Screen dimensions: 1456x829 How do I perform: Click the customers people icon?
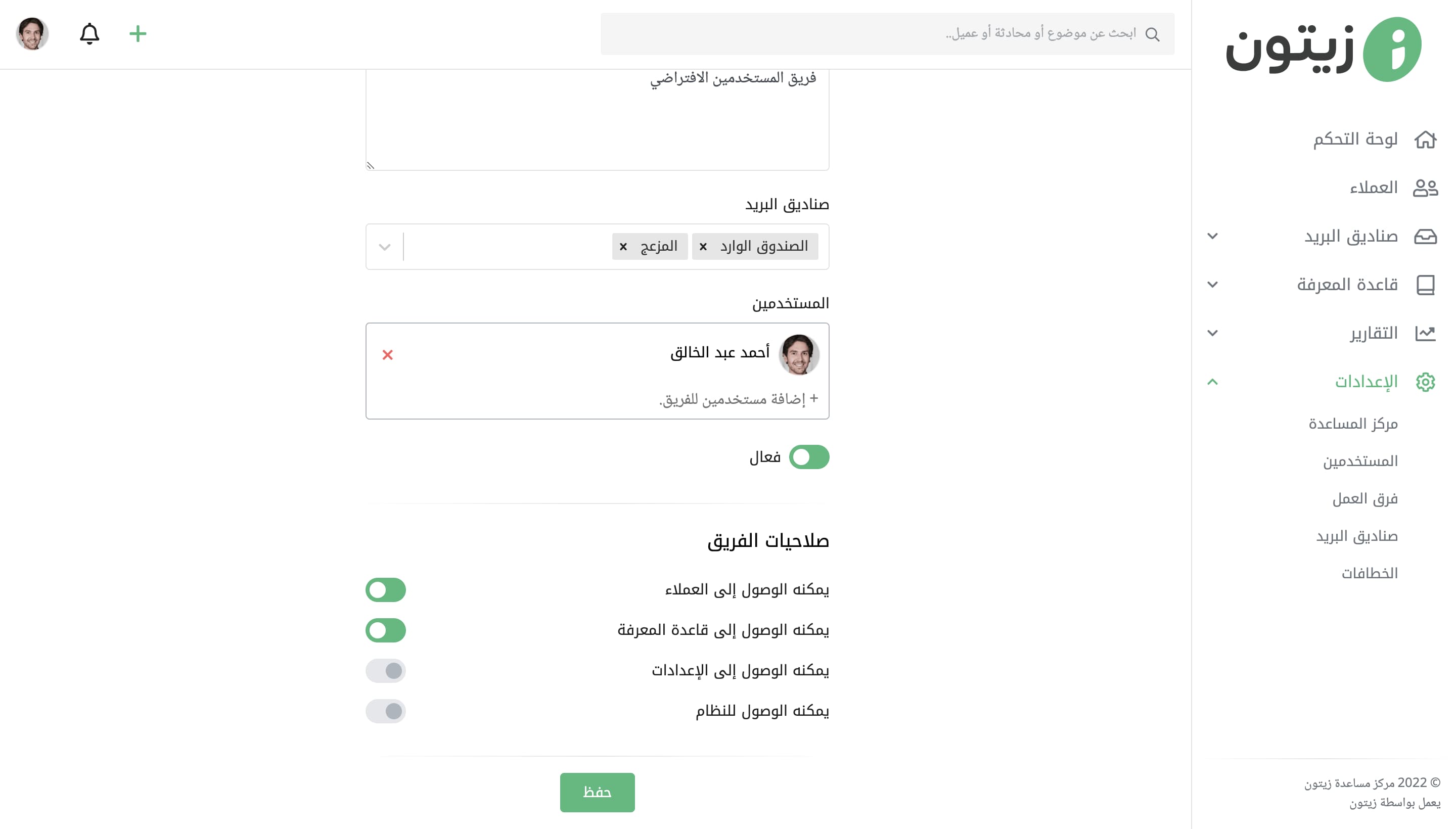pos(1425,188)
